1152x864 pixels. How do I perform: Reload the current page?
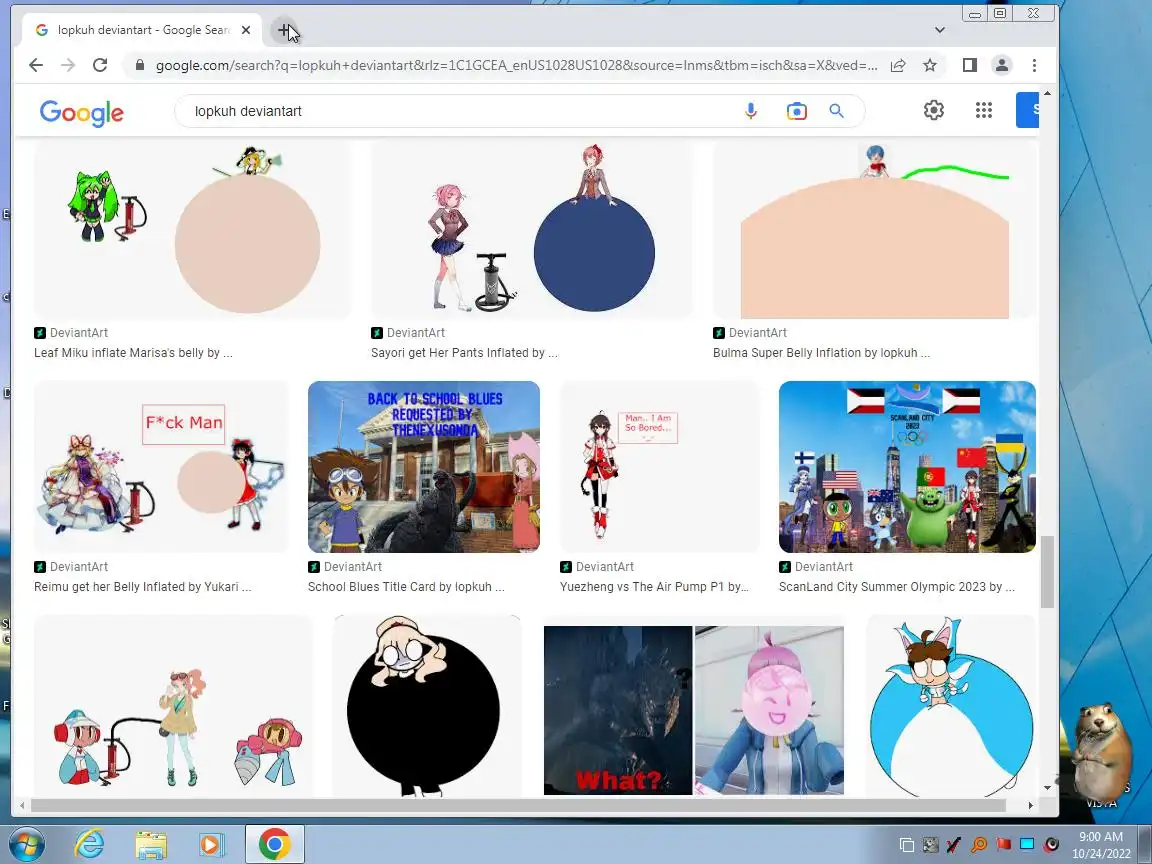101,65
